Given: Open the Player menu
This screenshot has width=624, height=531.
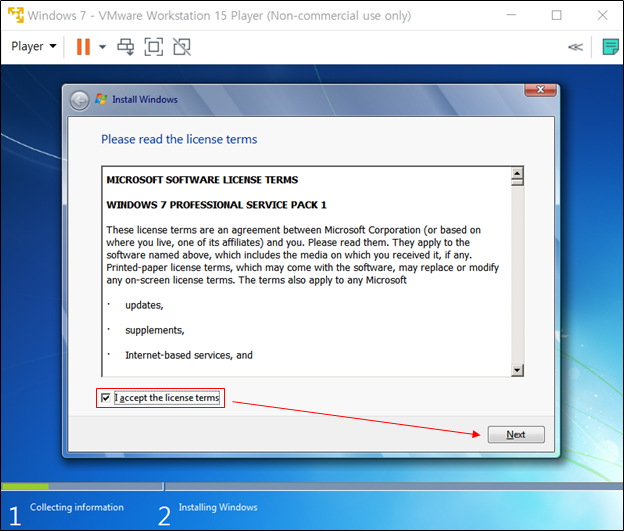Looking at the screenshot, I should (x=33, y=47).
